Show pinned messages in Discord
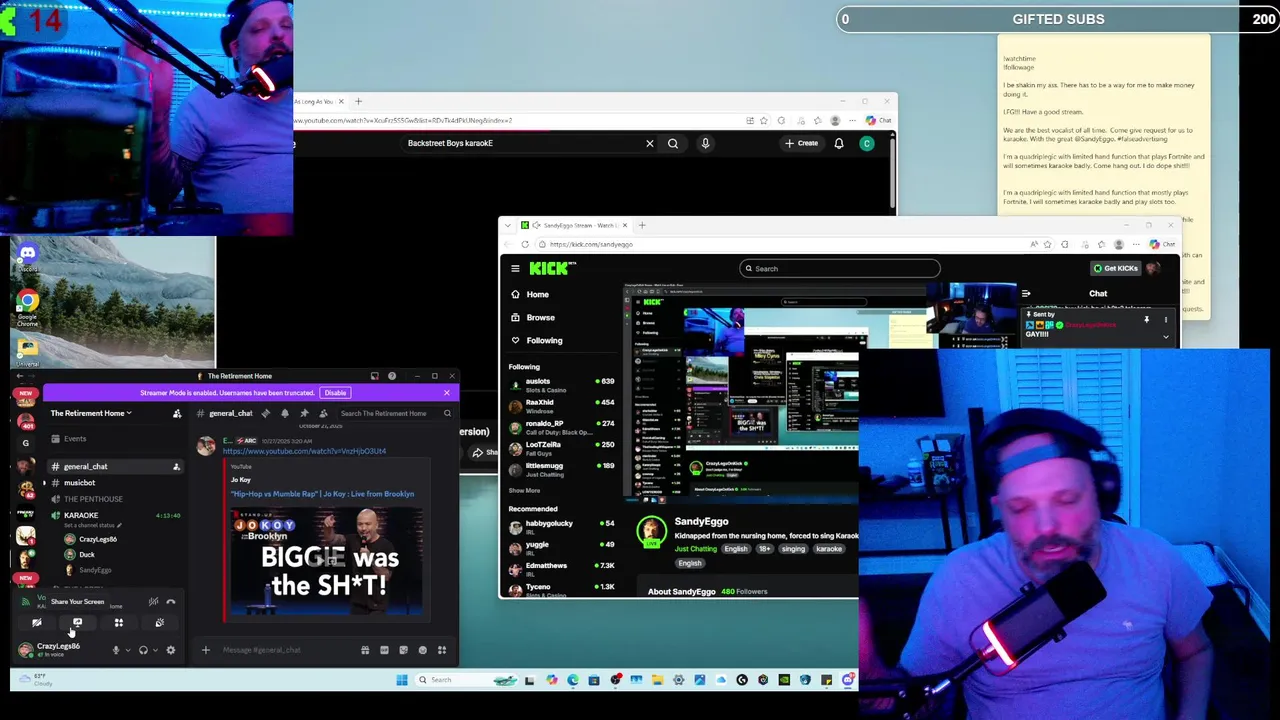1280x720 pixels. 304,413
